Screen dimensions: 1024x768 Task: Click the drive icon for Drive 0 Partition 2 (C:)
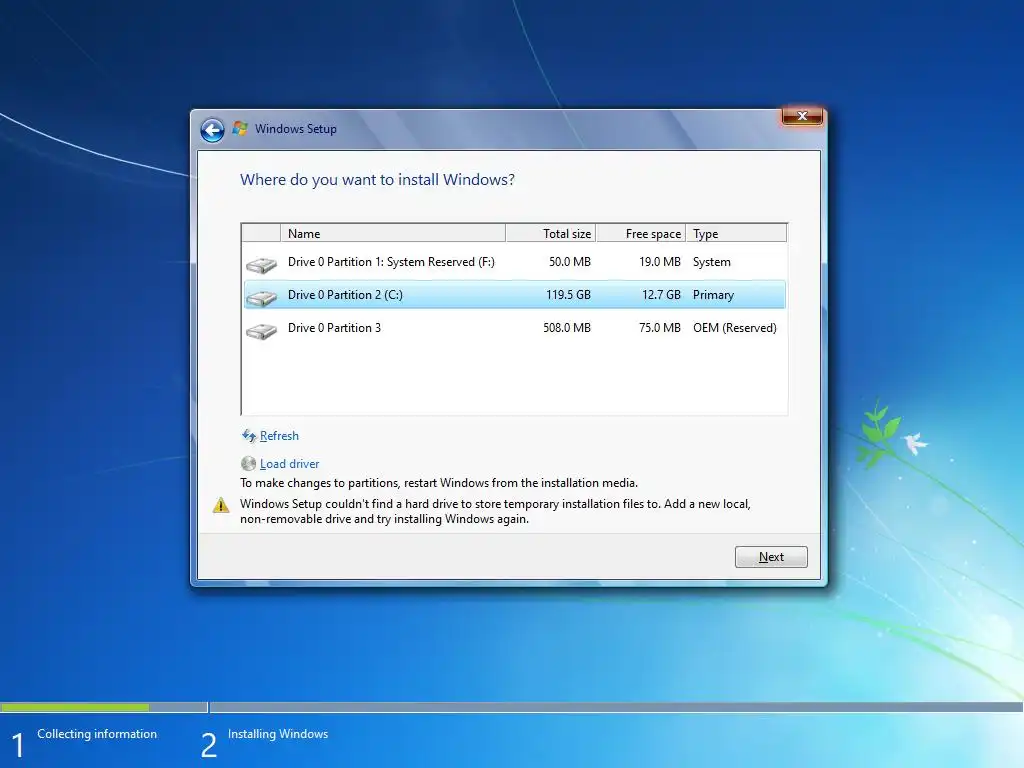click(261, 297)
